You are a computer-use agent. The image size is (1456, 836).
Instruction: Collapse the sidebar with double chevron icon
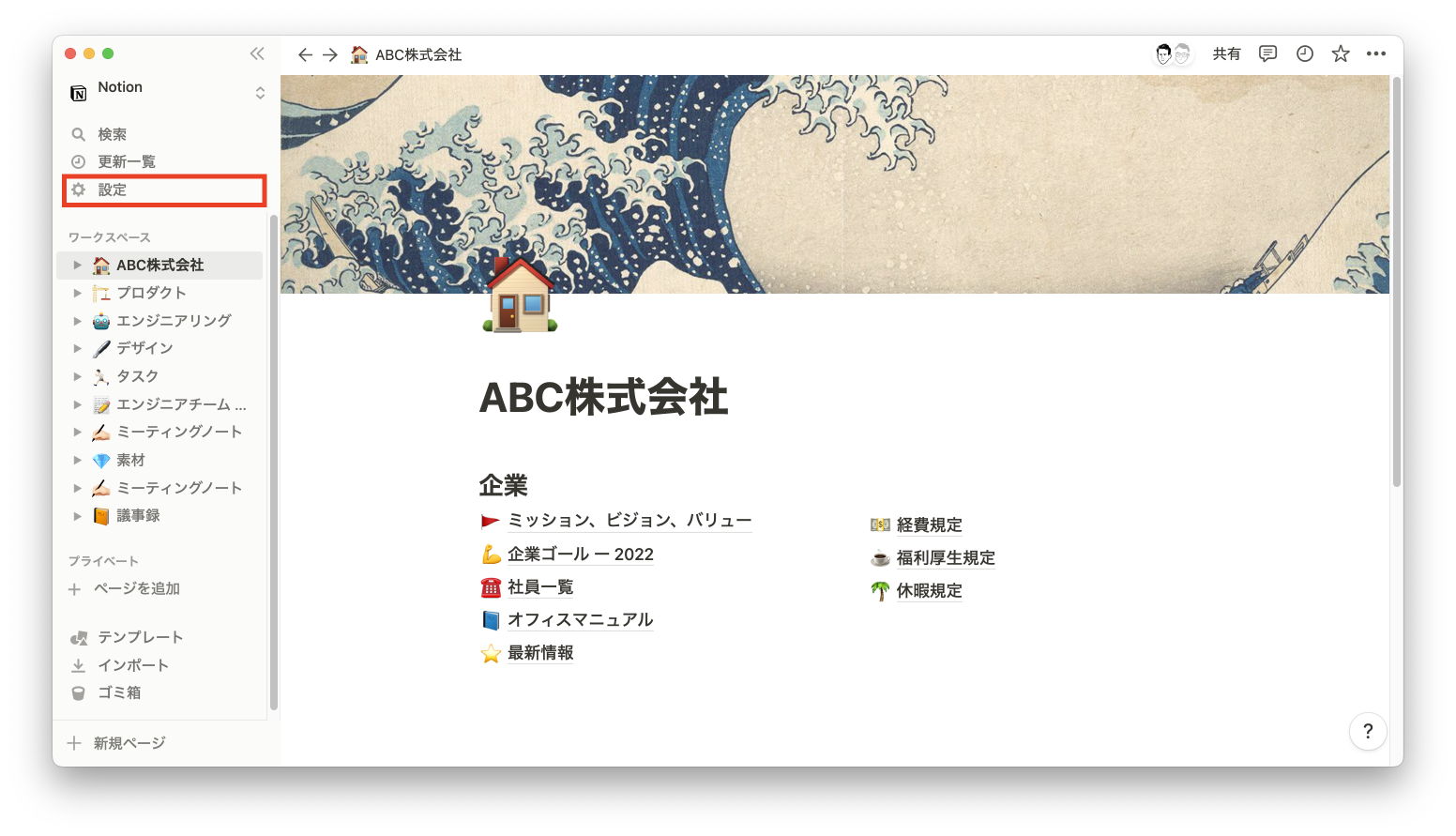point(257,53)
